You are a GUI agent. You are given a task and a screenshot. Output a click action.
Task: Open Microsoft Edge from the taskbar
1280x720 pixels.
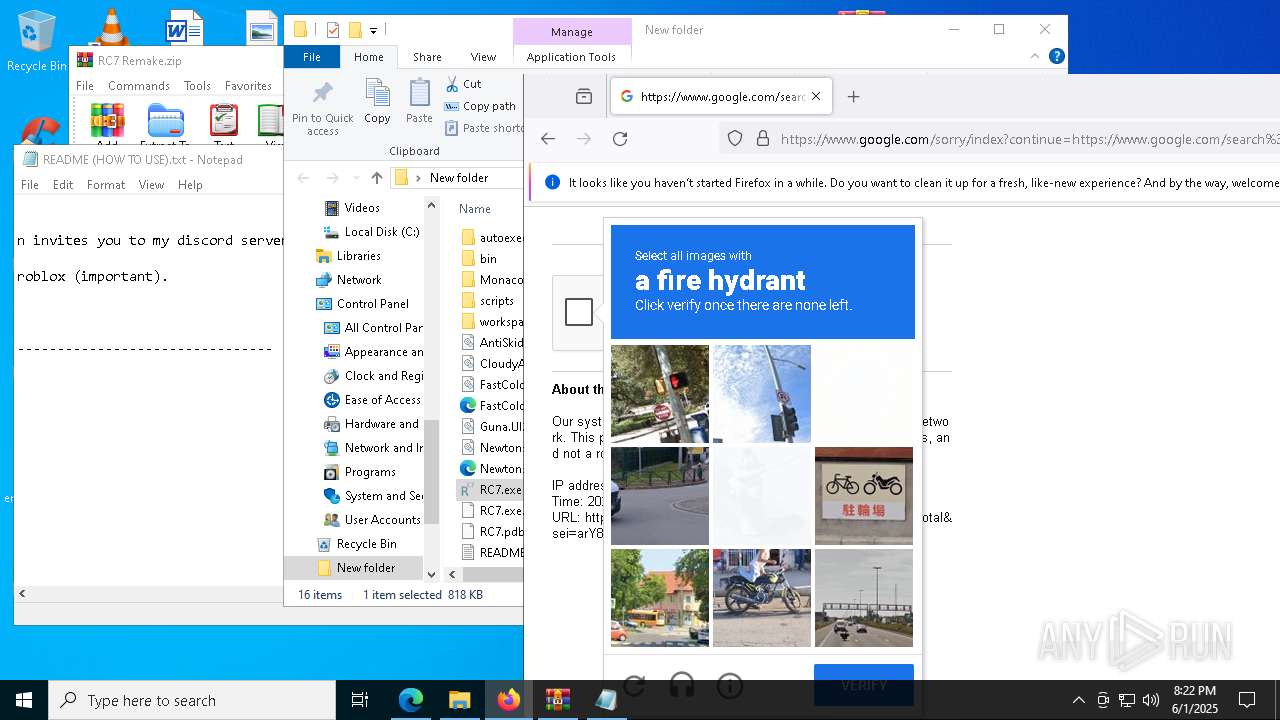coord(411,700)
